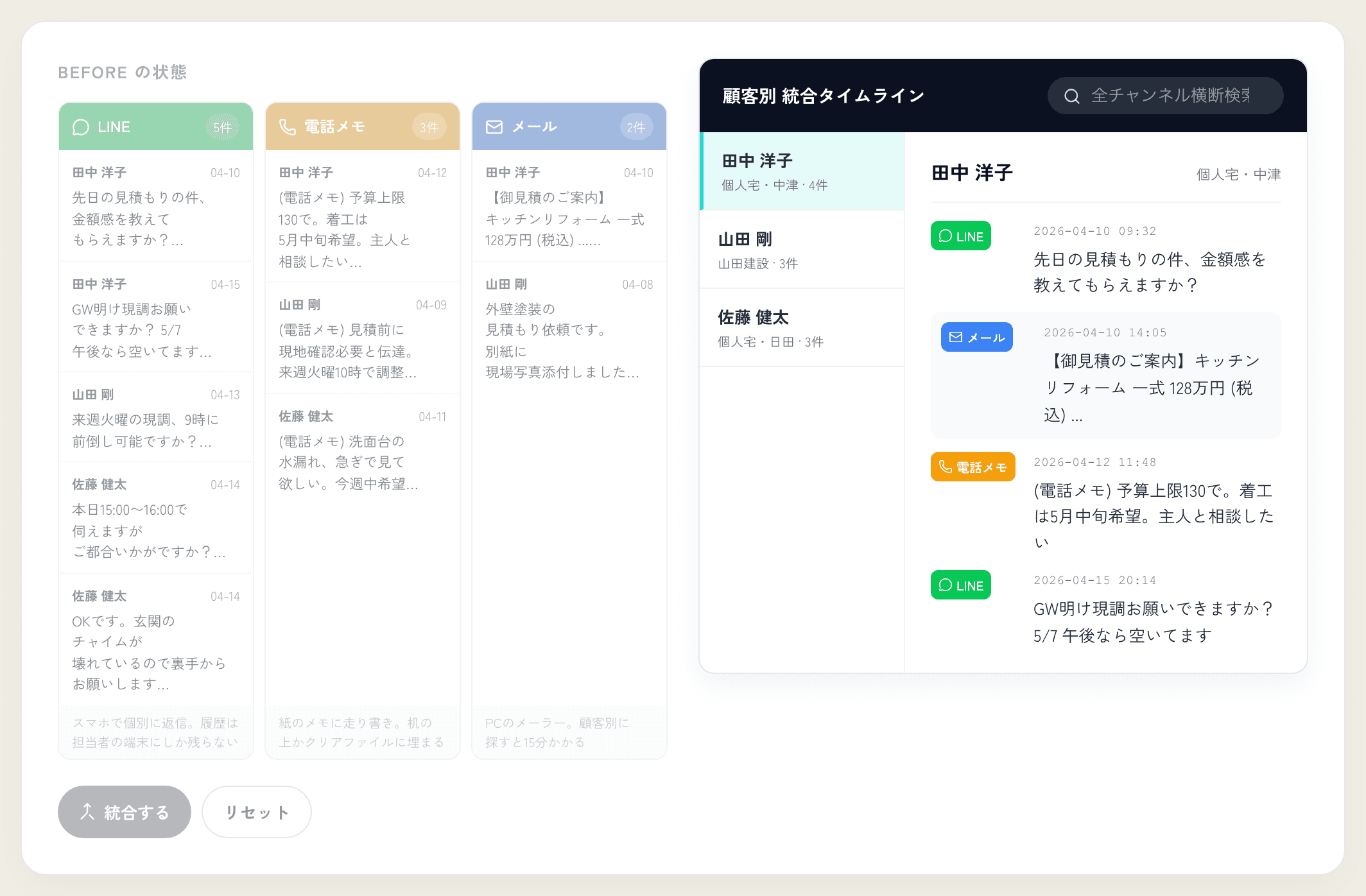This screenshot has width=1366, height=896.
Task: Click phone column footer note 紙のメモに走り書き
Action: [x=361, y=732]
